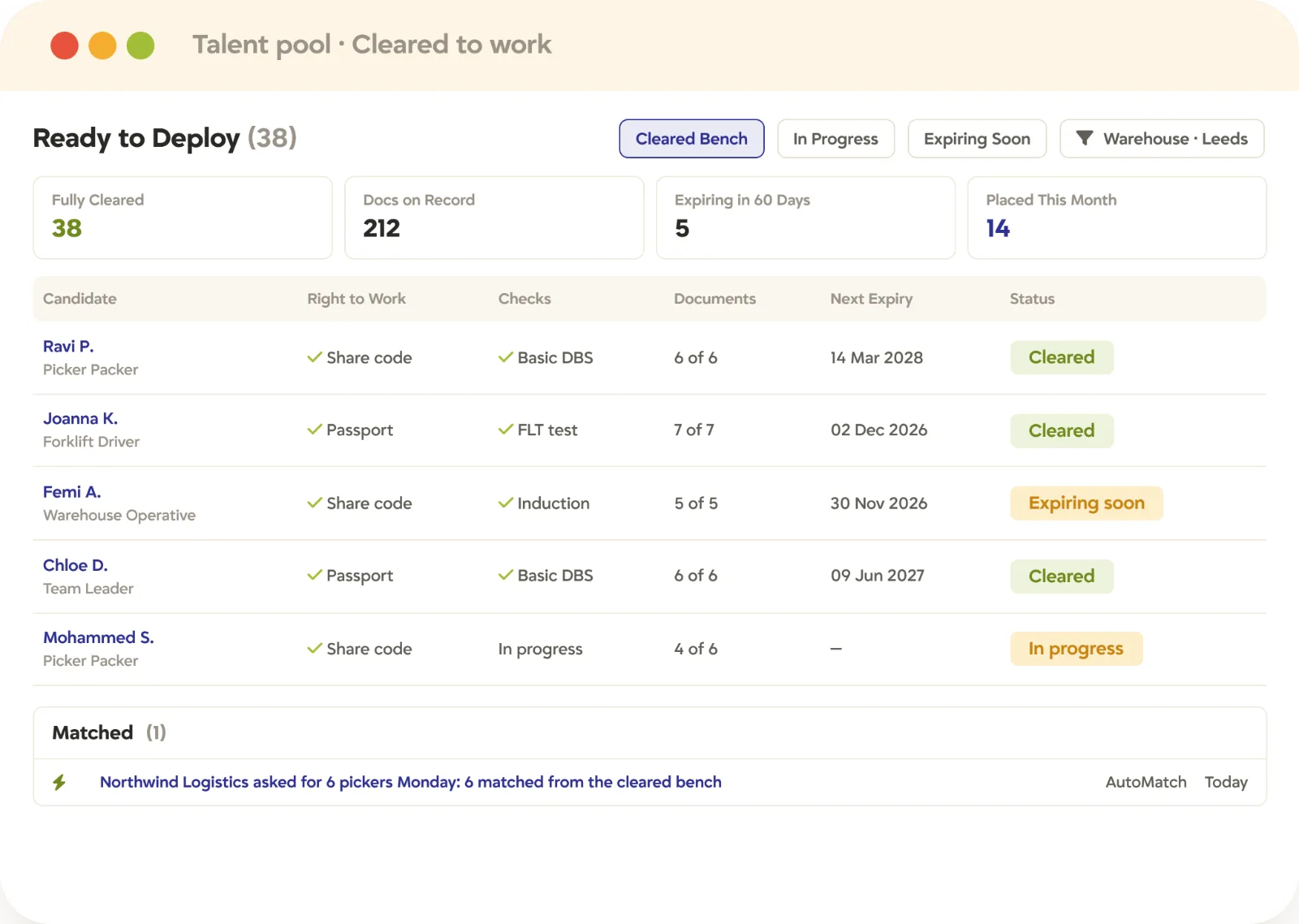Click the Fully Cleared stat card
The height and width of the screenshot is (924, 1299).
pyautogui.click(x=183, y=218)
